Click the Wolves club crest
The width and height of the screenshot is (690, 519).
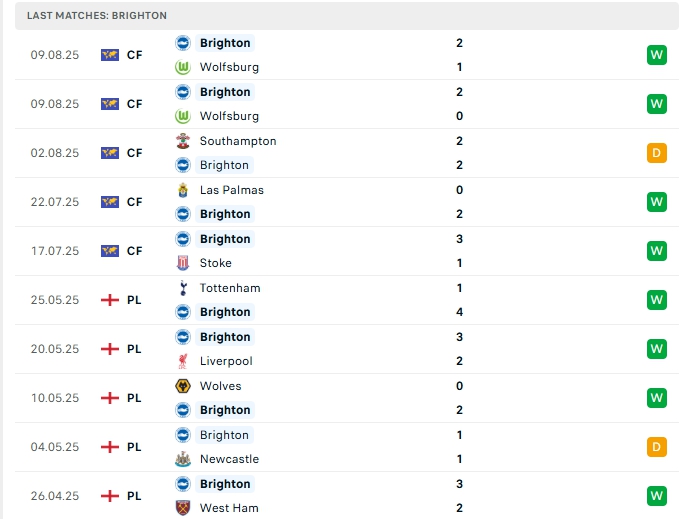[183, 386]
